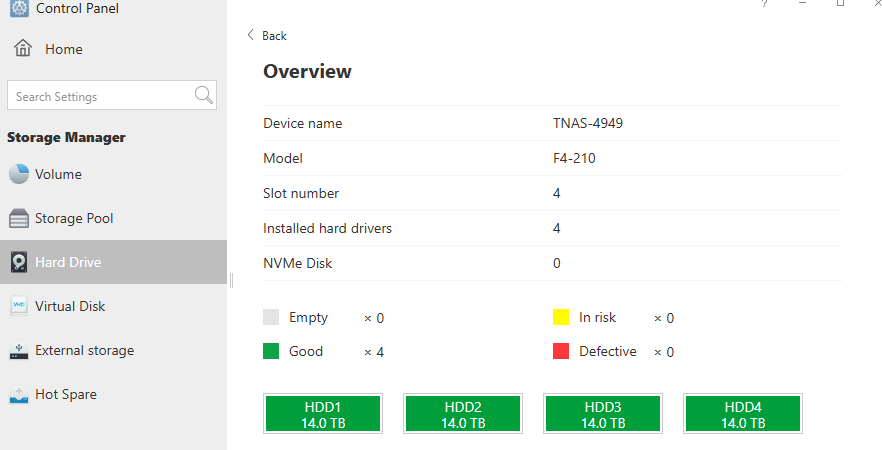Click the Virtual Disk VHD icon

click(x=19, y=306)
